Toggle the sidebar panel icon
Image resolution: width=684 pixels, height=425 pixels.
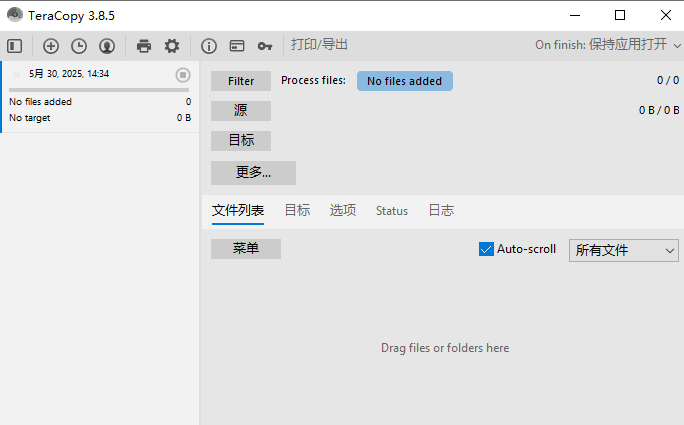[14, 46]
